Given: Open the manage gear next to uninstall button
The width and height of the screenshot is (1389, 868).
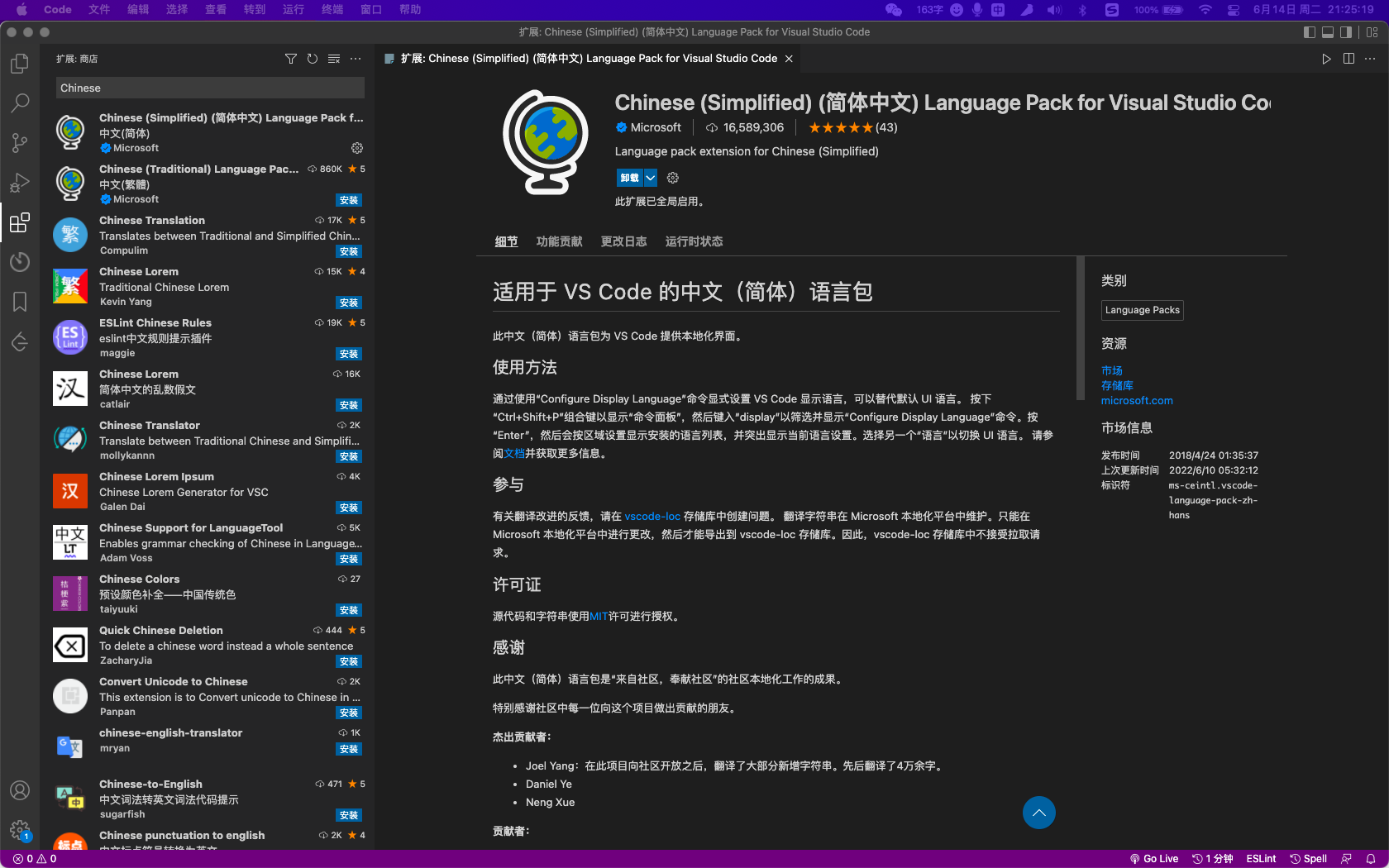Looking at the screenshot, I should (673, 178).
